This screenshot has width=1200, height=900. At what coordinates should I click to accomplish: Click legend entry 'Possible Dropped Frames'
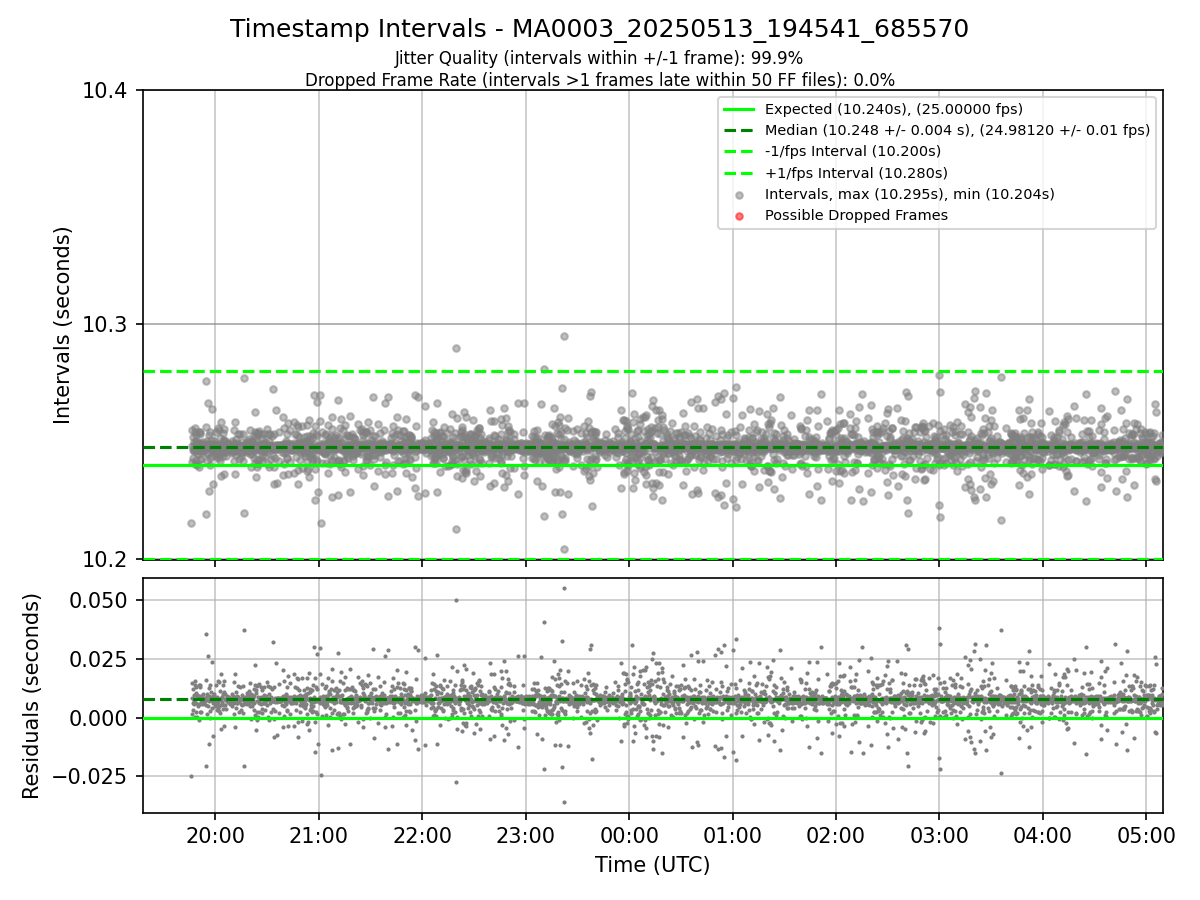pos(856,215)
